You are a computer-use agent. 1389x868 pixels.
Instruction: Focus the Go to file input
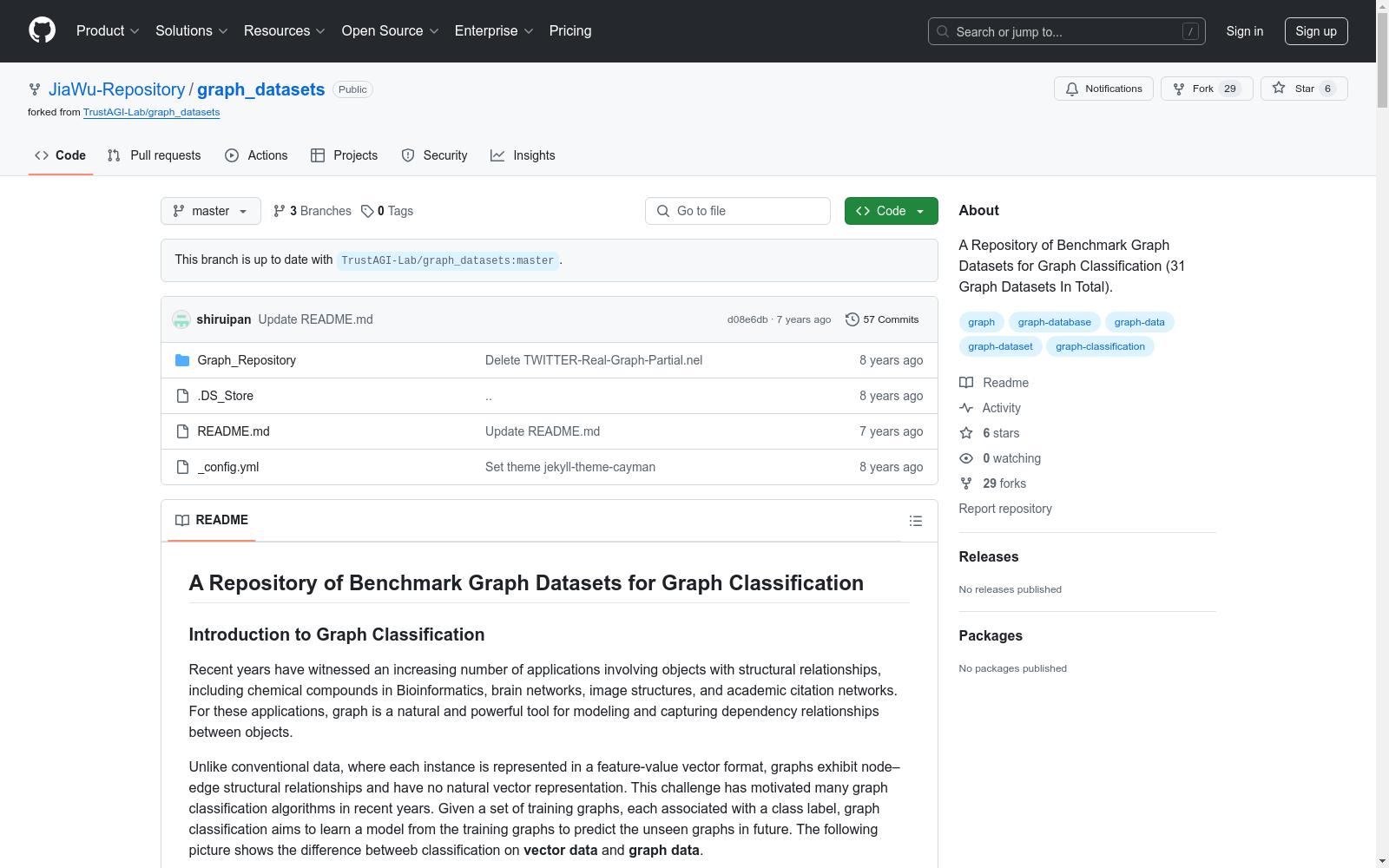pos(738,211)
